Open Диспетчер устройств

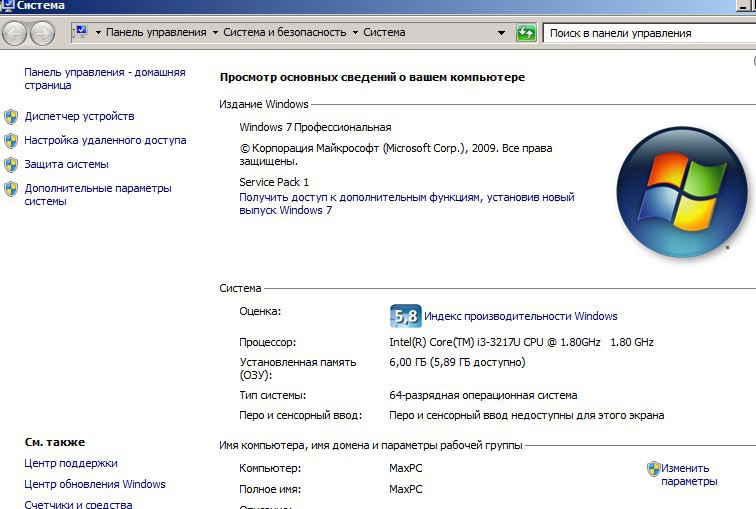click(x=80, y=116)
